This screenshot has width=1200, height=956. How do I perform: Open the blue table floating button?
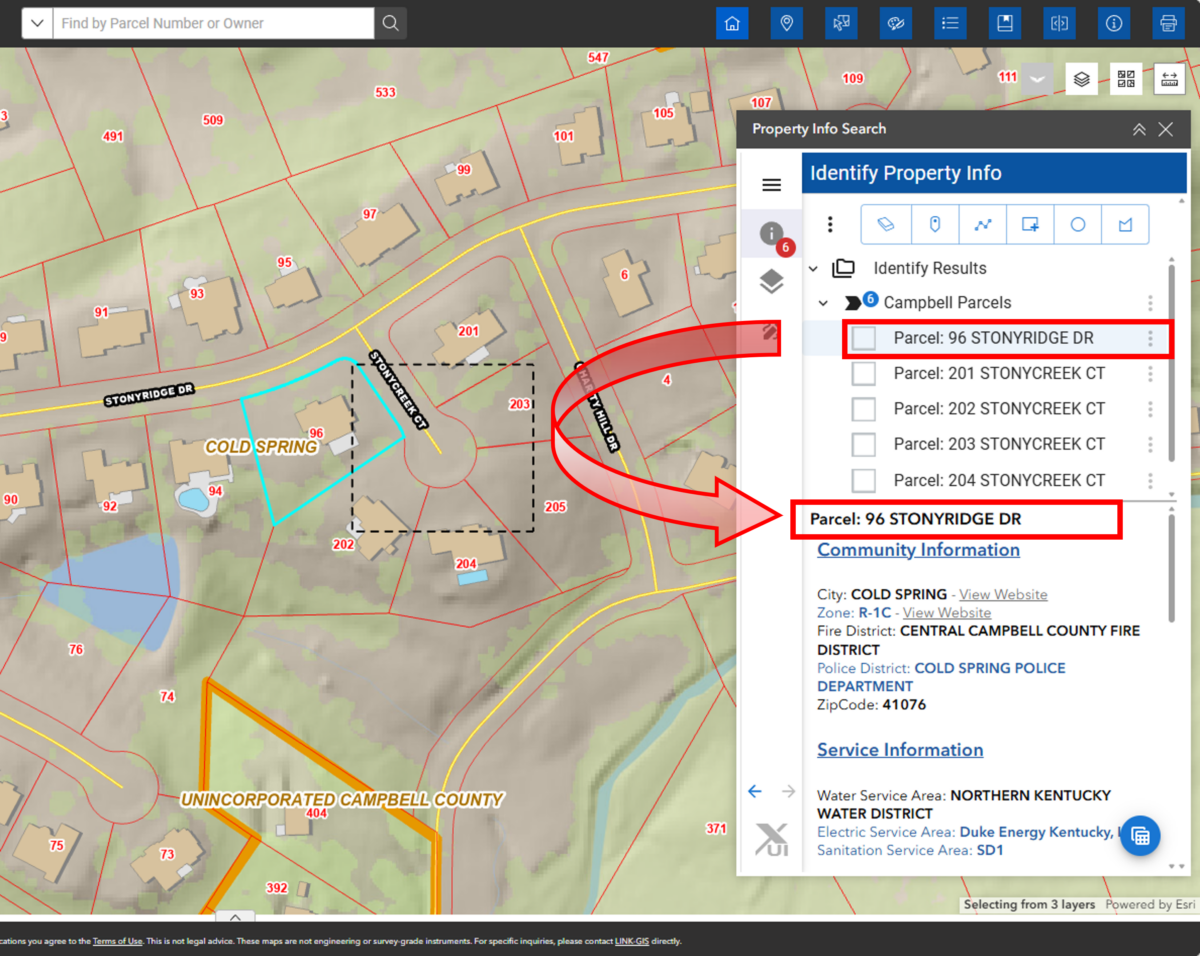pyautogui.click(x=1140, y=836)
